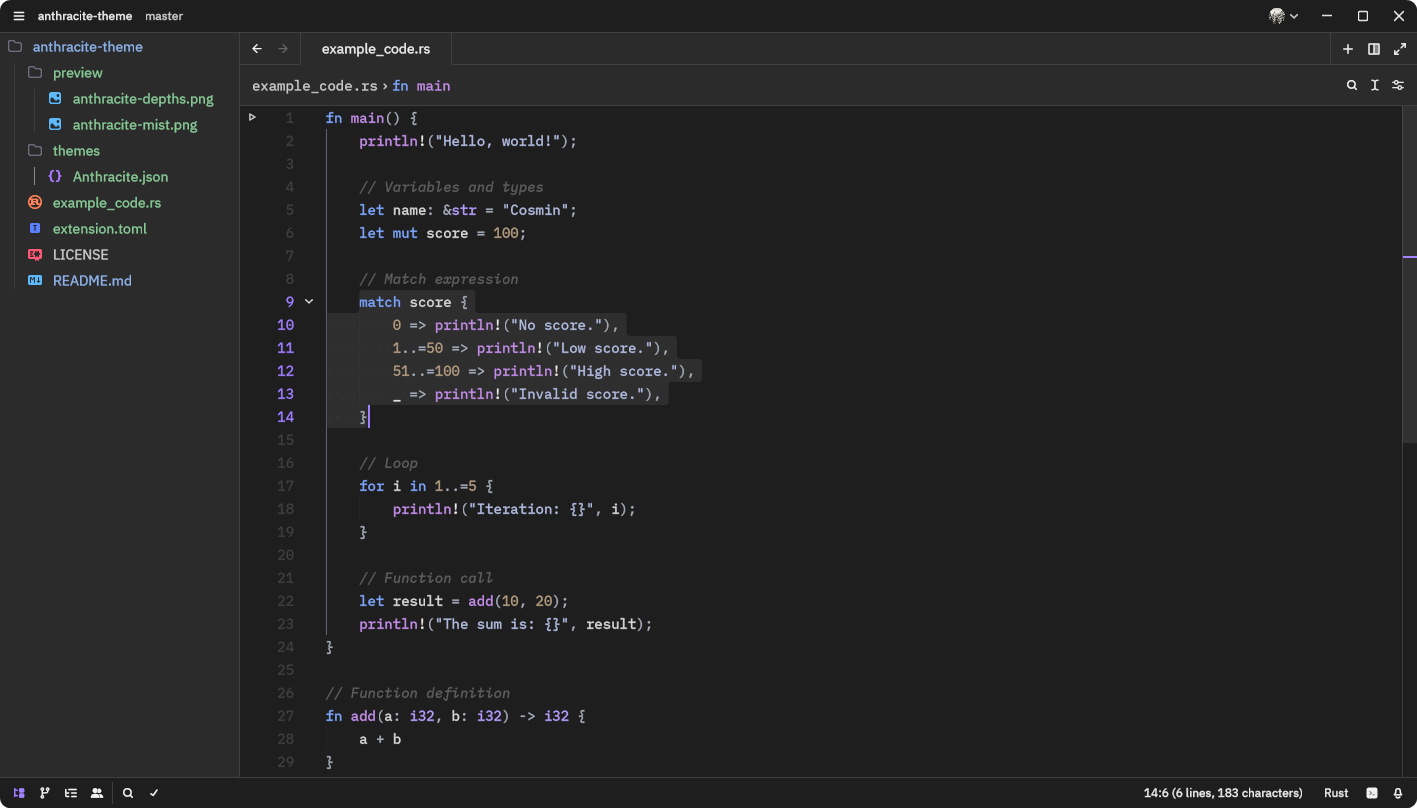1417x808 pixels.
Task: Open README.md in the file tree
Action: point(92,281)
